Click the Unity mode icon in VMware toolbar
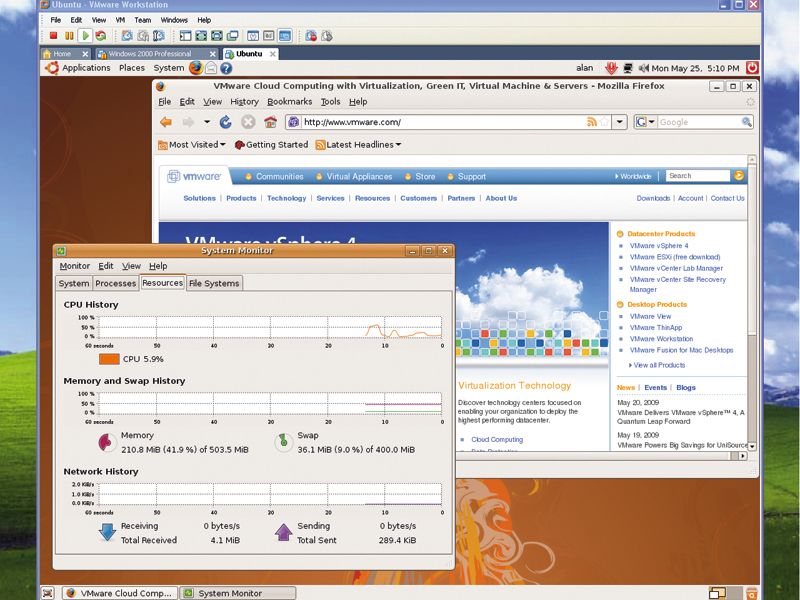Viewport: 800px width, 600px height. (x=233, y=36)
